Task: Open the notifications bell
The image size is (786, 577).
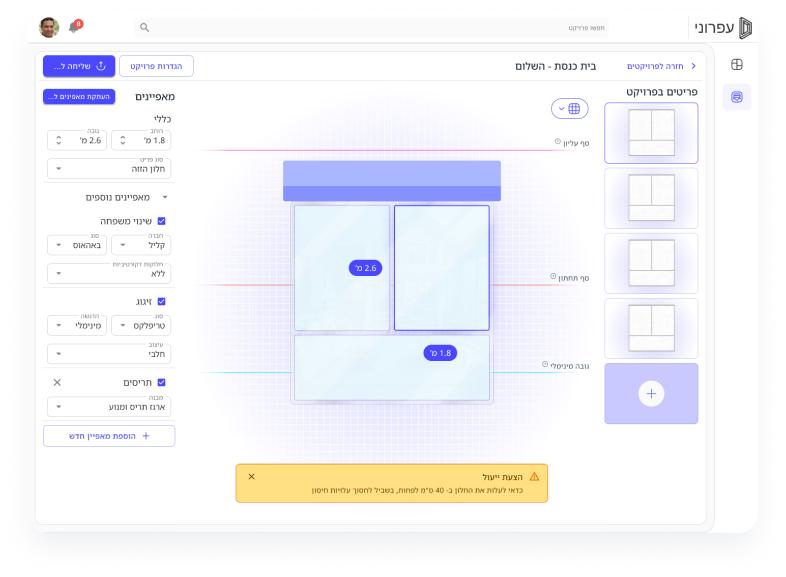Action: coord(74,27)
